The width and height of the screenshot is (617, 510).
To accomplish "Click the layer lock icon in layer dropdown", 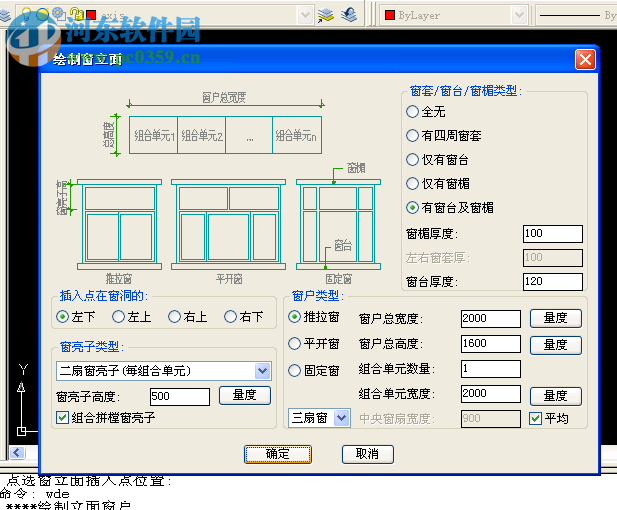I will [79, 15].
